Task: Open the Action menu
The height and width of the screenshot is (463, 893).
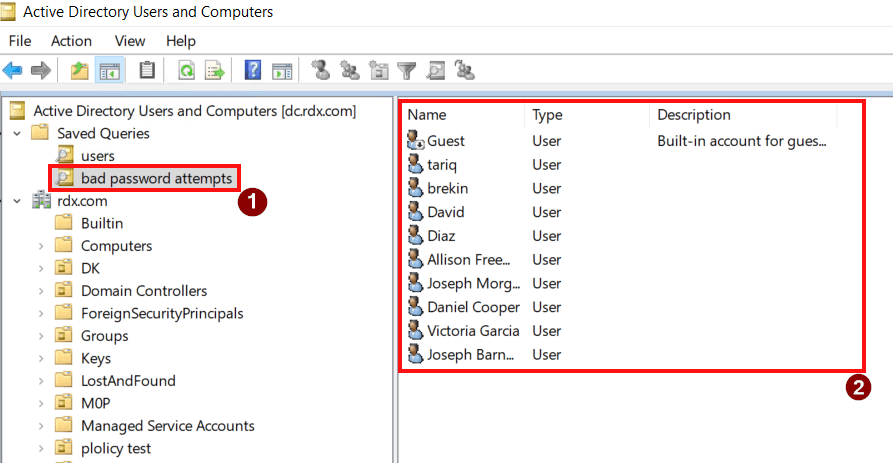Action: click(x=71, y=41)
